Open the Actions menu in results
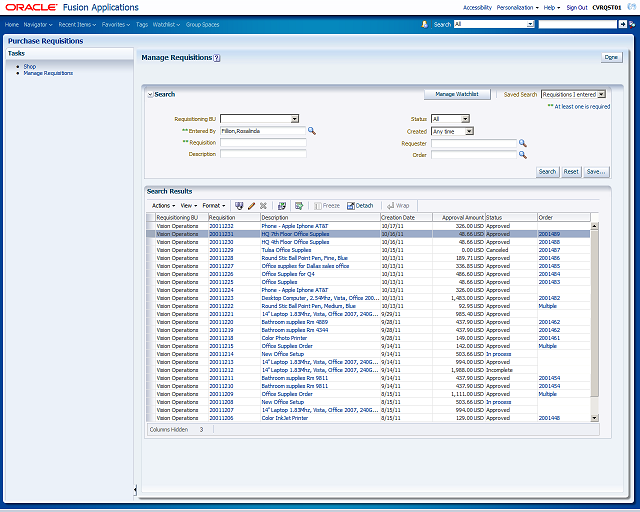Viewport: 640px width, 512px height. [x=163, y=206]
